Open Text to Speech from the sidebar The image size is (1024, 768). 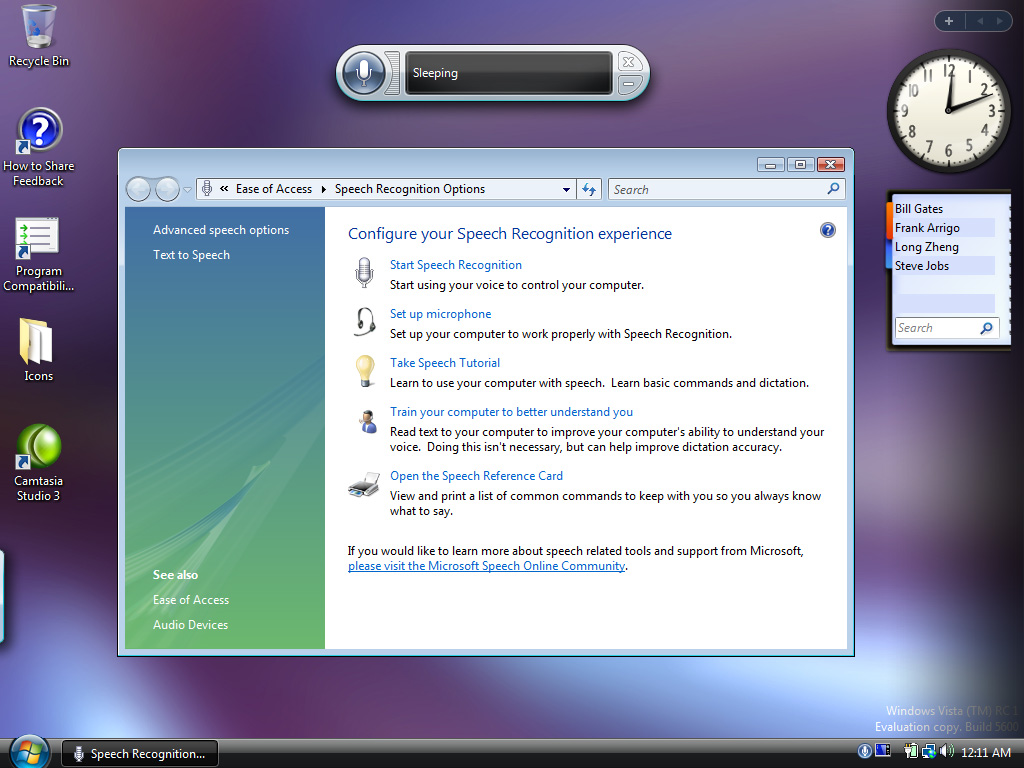pyautogui.click(x=190, y=254)
